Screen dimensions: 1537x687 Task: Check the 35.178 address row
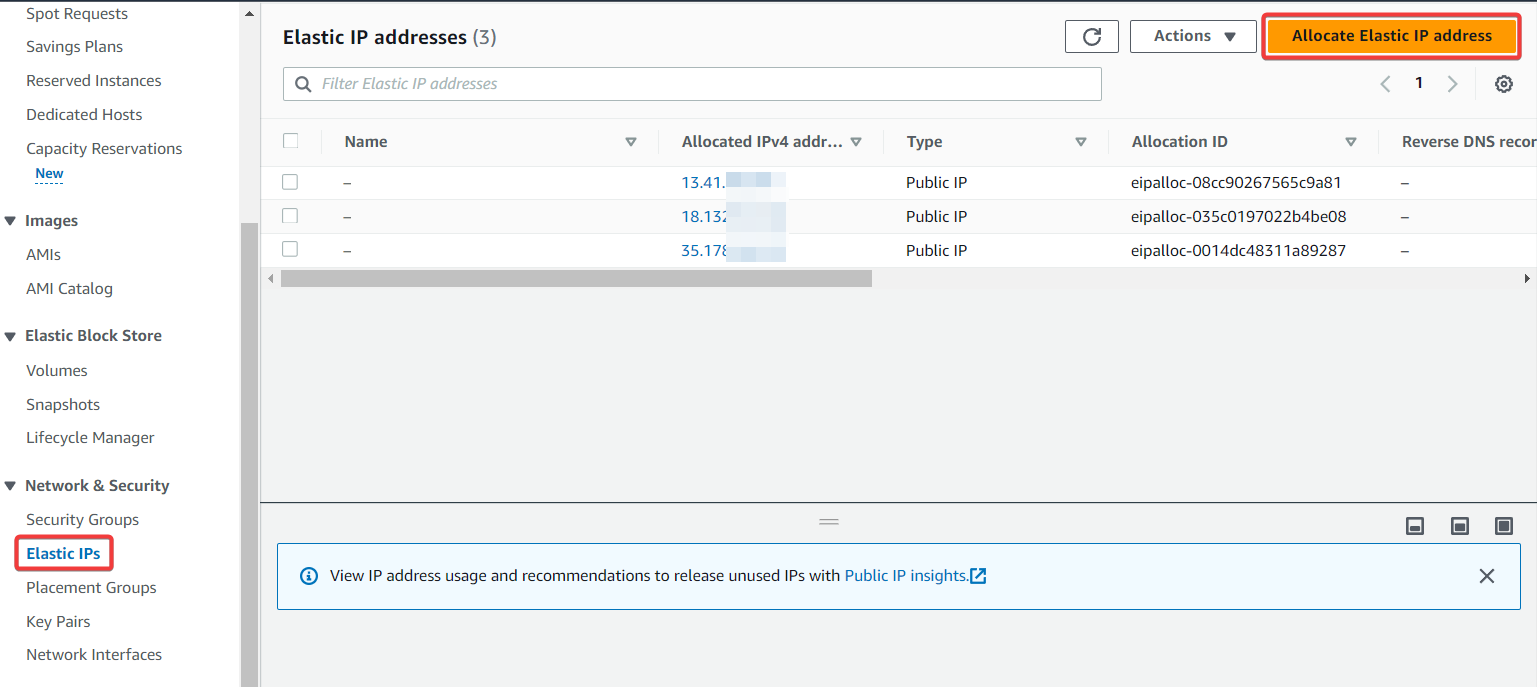290,250
